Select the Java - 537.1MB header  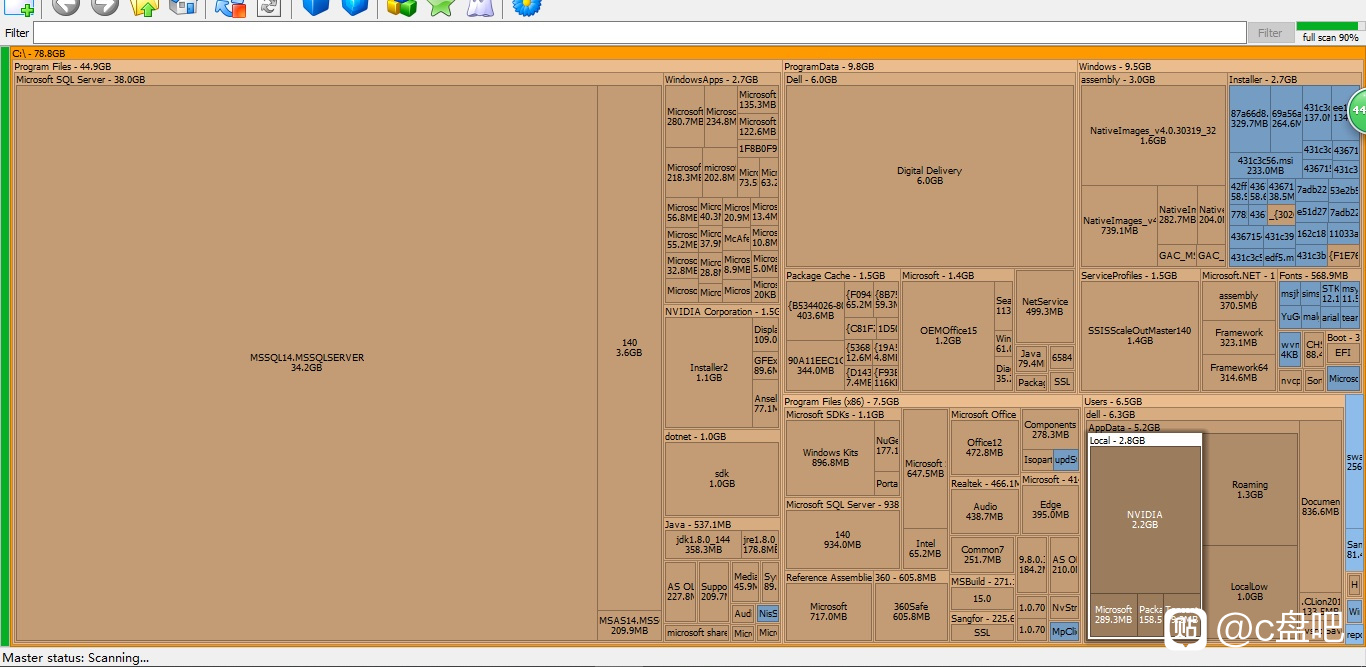(722, 525)
